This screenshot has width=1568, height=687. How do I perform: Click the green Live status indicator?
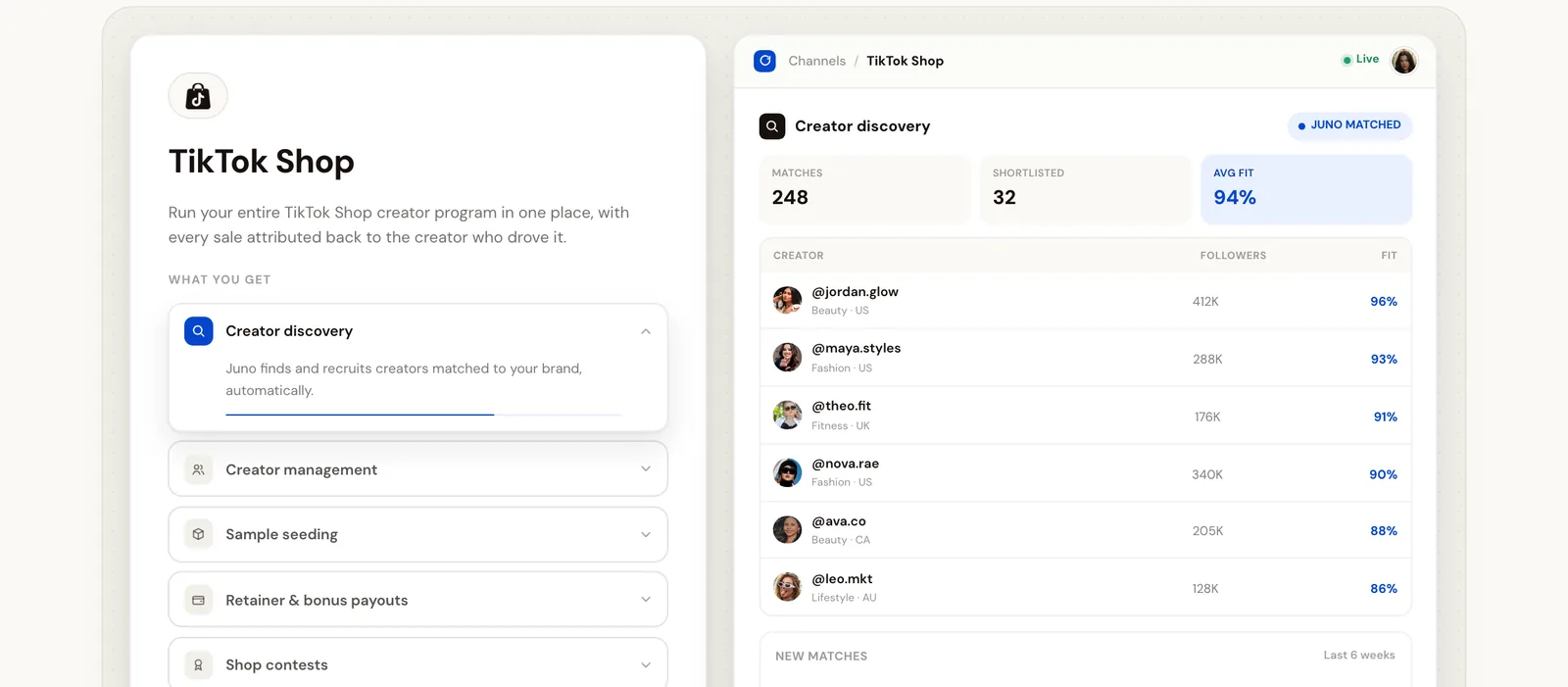[1360, 60]
